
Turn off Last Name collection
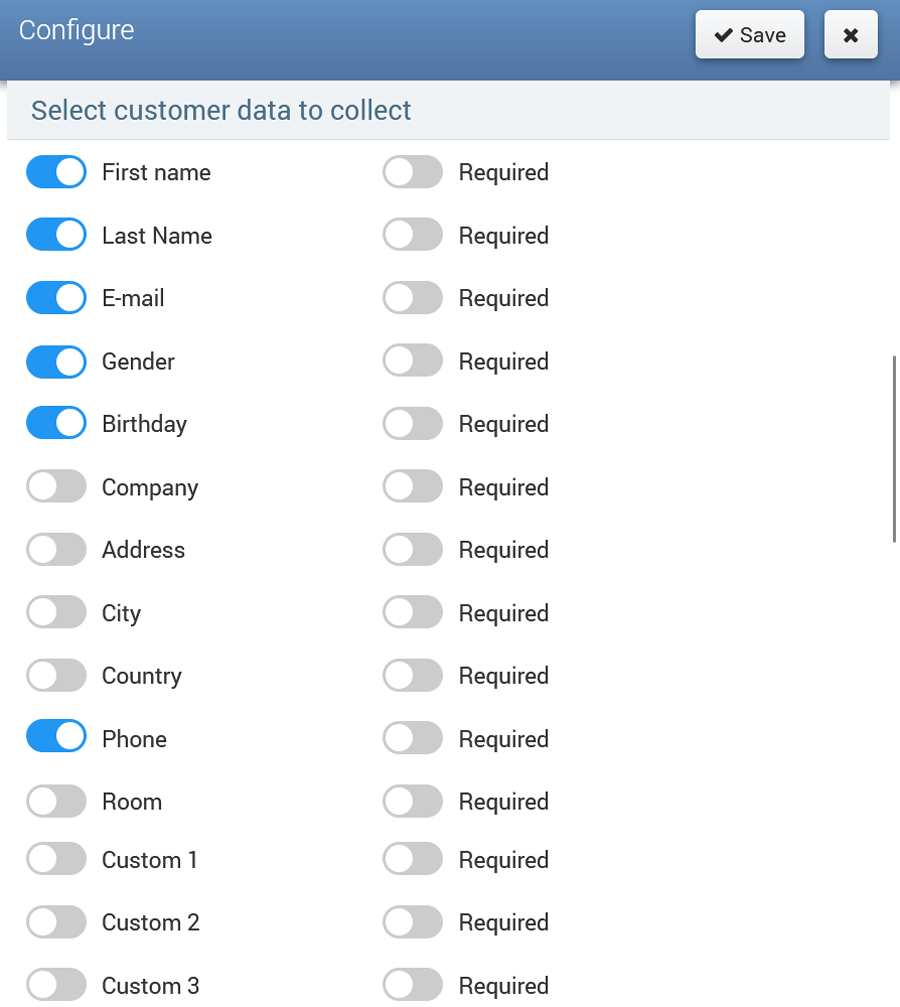coord(57,235)
